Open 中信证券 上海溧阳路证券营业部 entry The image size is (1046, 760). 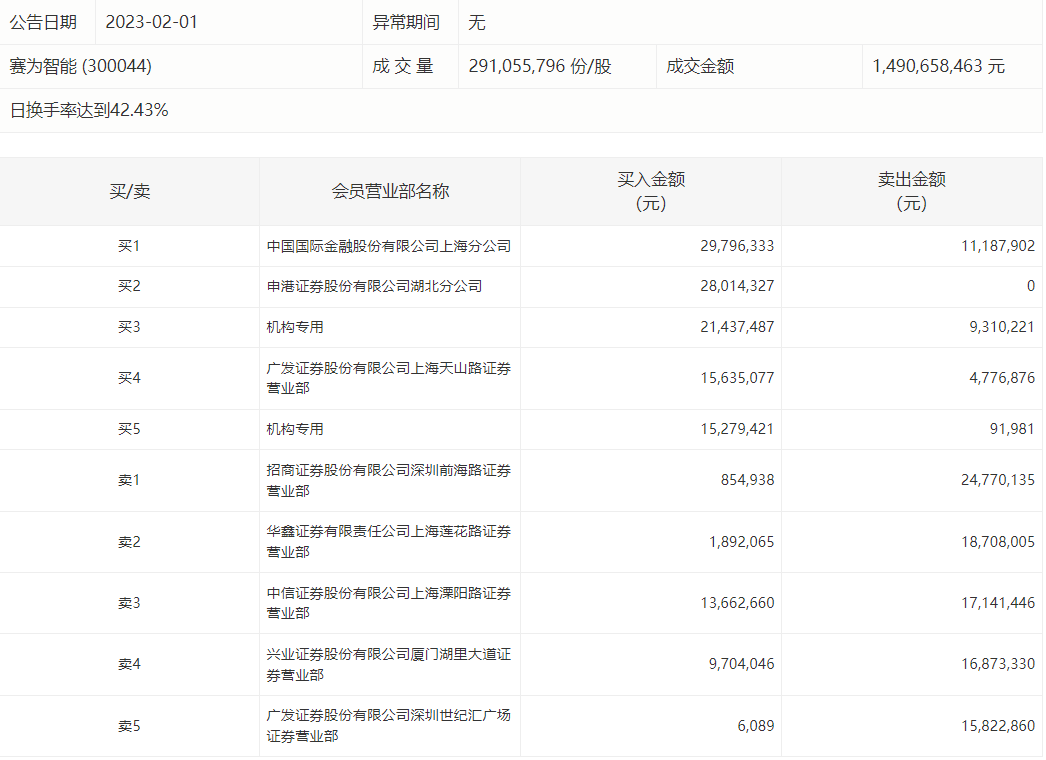[x=389, y=603]
